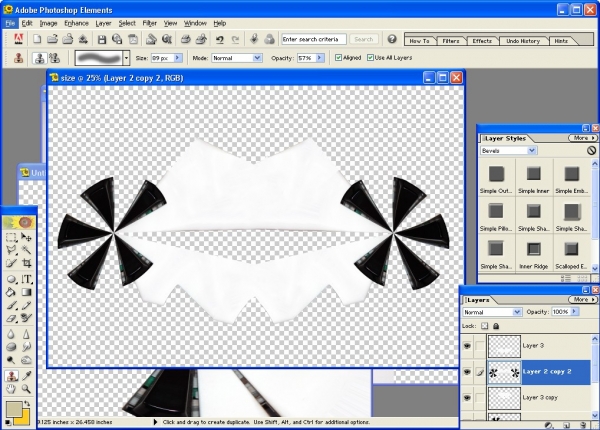Toggle link box beside Layer 3
Screen dimensions: 600x430
(480, 346)
